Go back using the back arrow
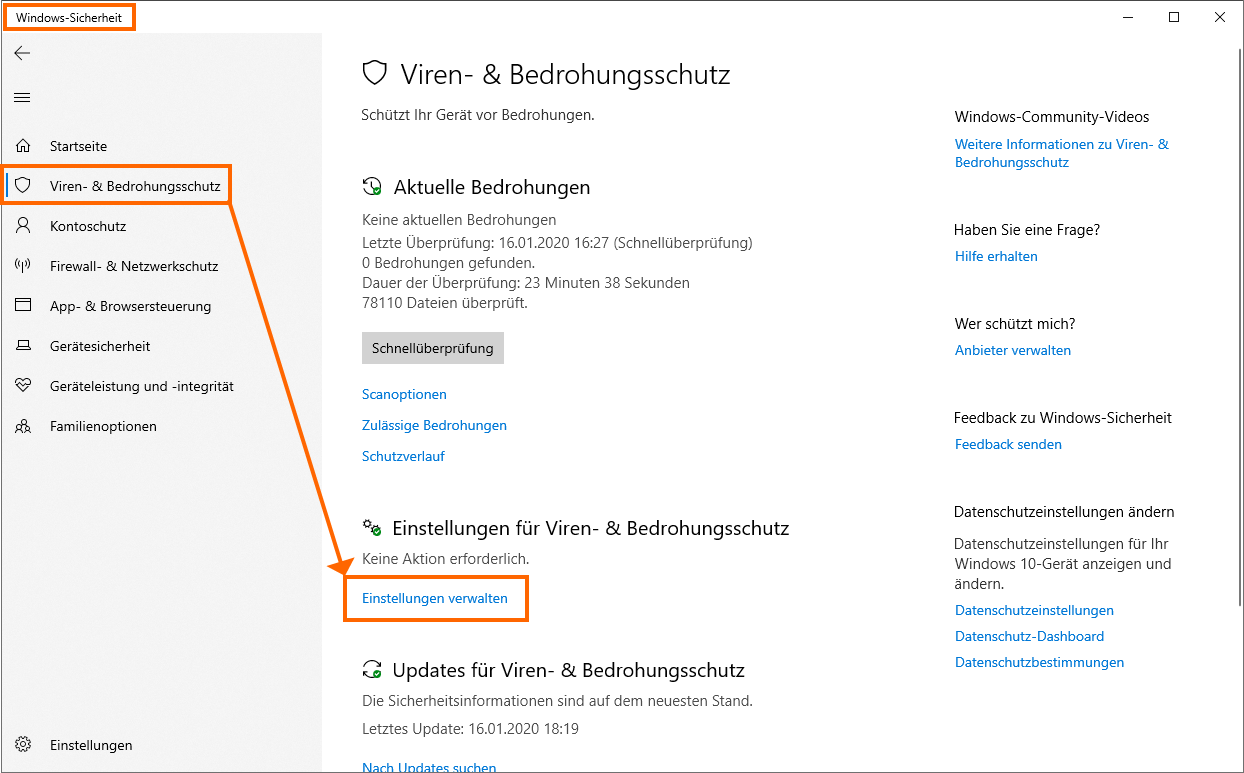1244x773 pixels. tap(22, 53)
